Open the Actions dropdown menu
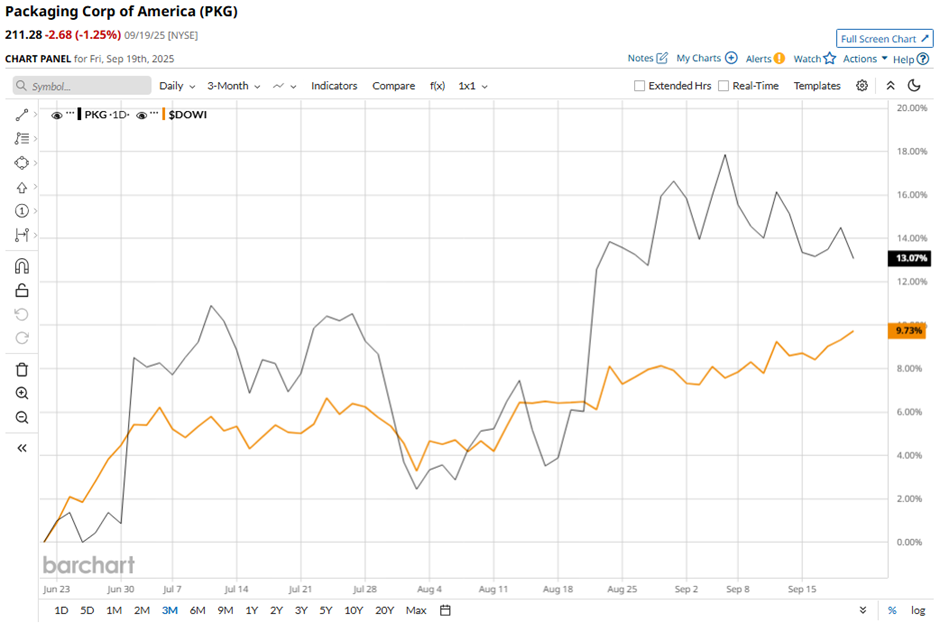This screenshot has width=940, height=623. (x=865, y=58)
